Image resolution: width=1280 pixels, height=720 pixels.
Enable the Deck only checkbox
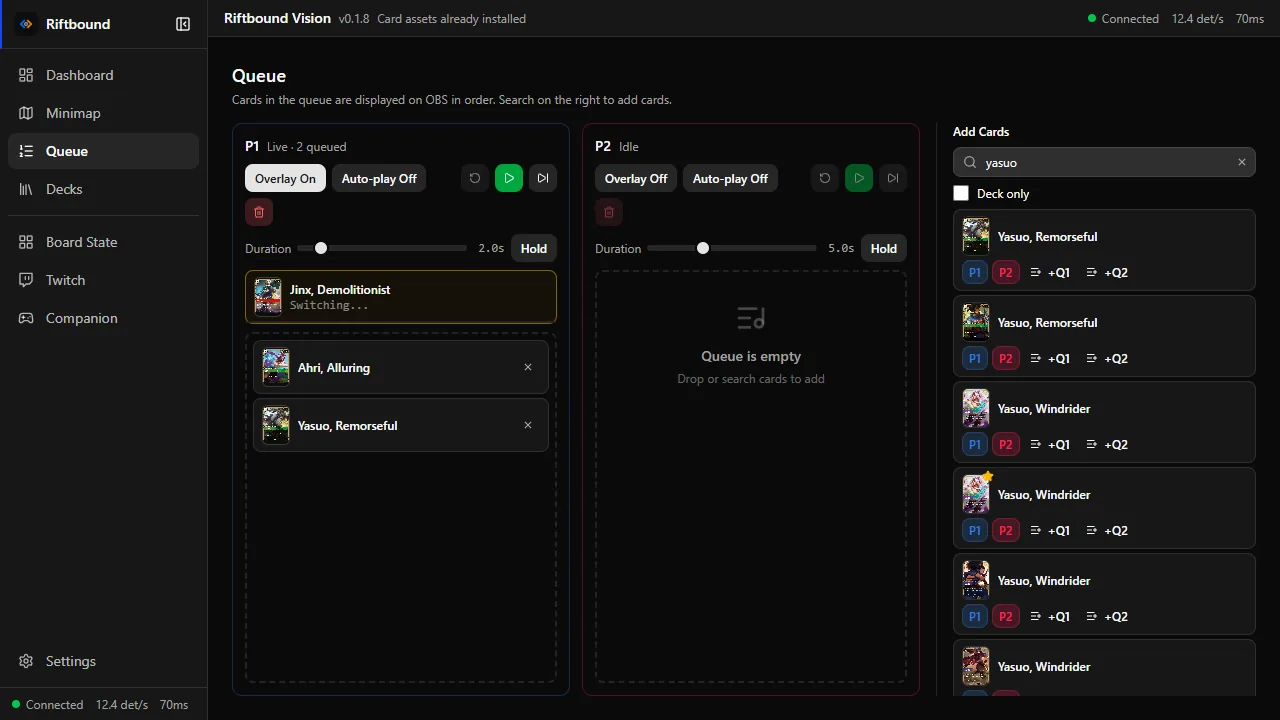click(961, 193)
